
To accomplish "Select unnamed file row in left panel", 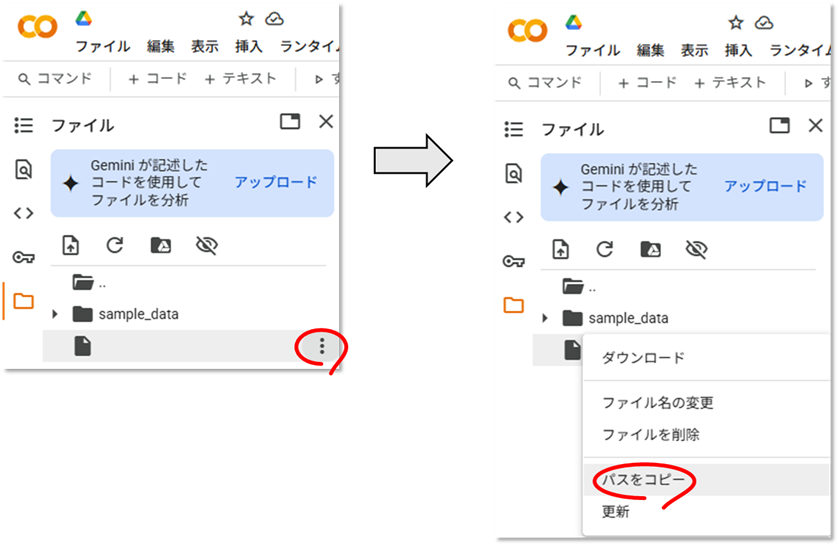I will pyautogui.click(x=190, y=346).
